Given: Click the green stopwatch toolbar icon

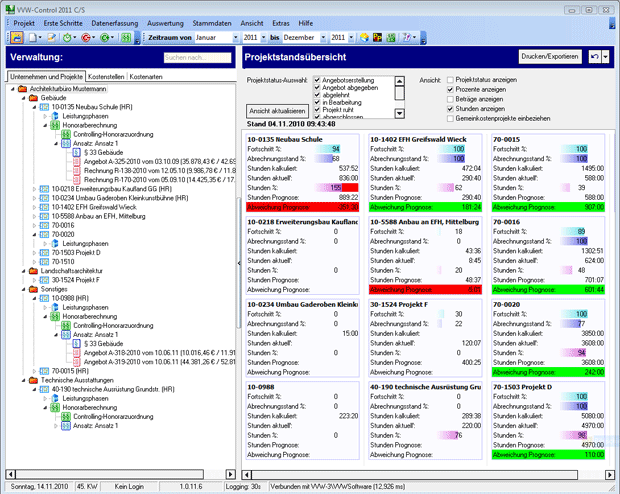Looking at the screenshot, I should [x=67, y=38].
